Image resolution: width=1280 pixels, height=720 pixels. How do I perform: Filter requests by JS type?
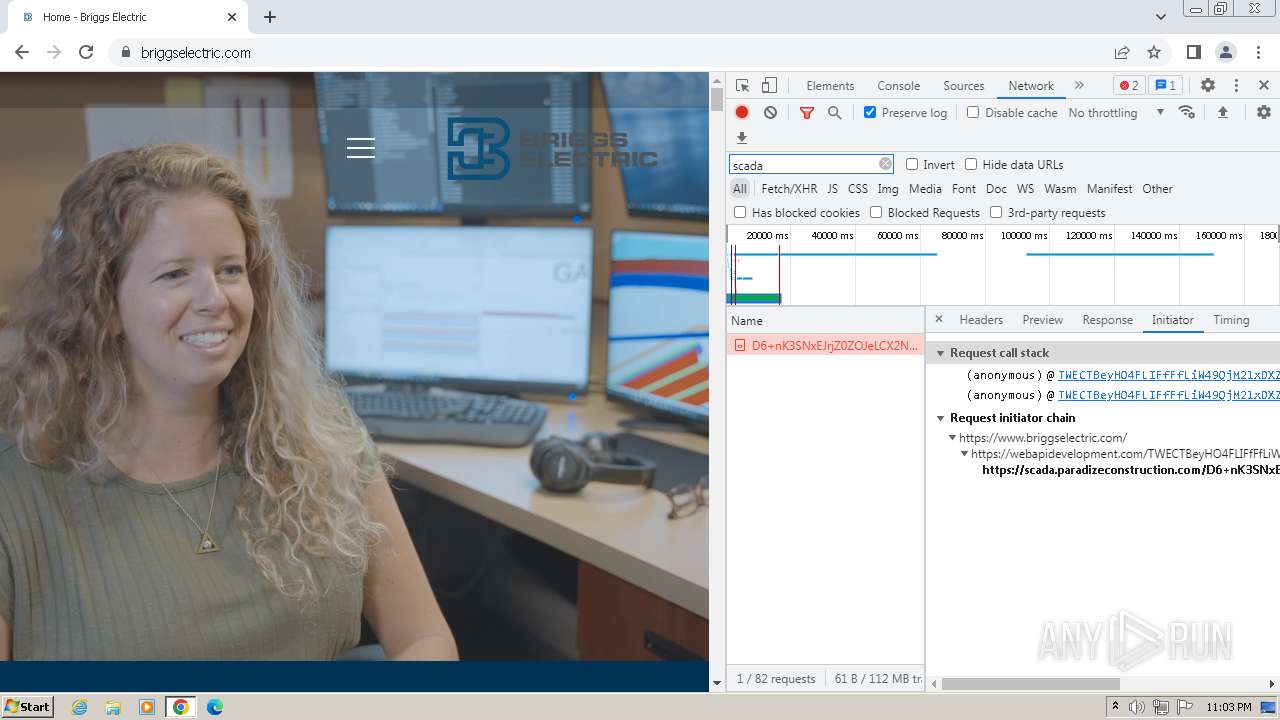point(832,189)
